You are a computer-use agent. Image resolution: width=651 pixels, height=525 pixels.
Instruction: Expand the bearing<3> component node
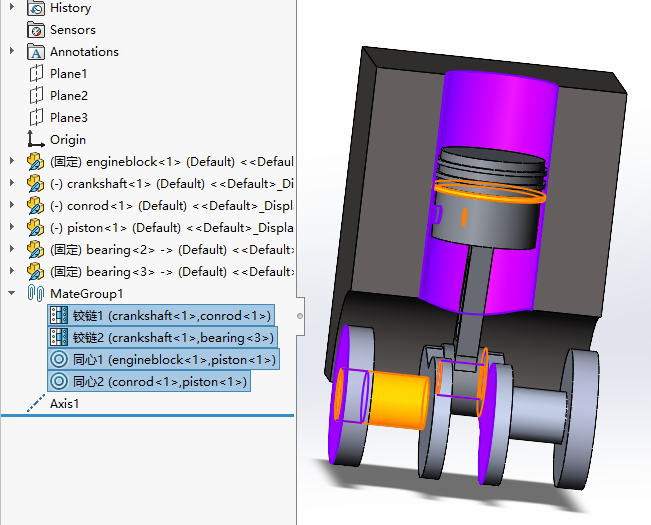(x=12, y=272)
